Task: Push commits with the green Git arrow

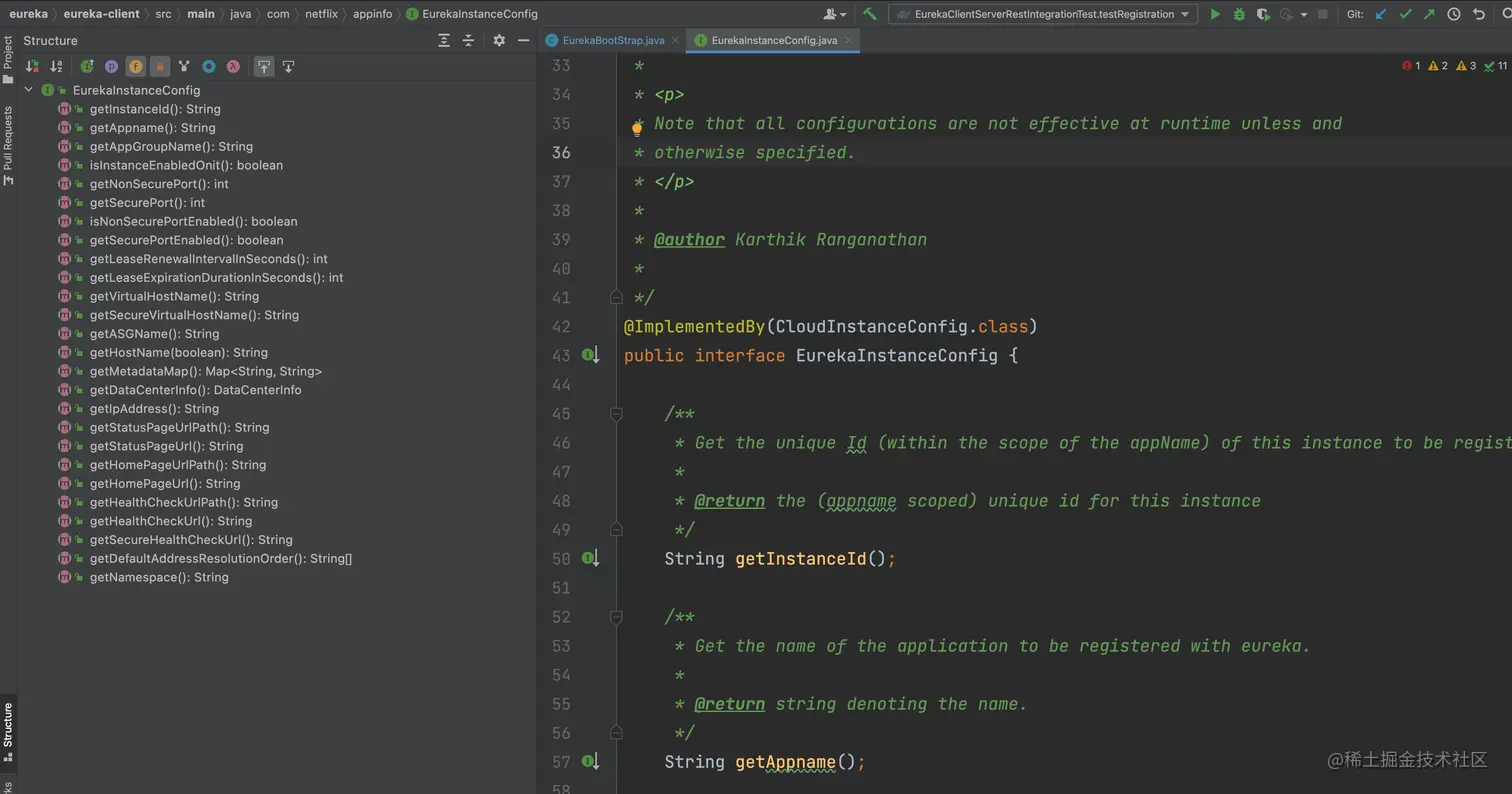Action: [x=1429, y=14]
